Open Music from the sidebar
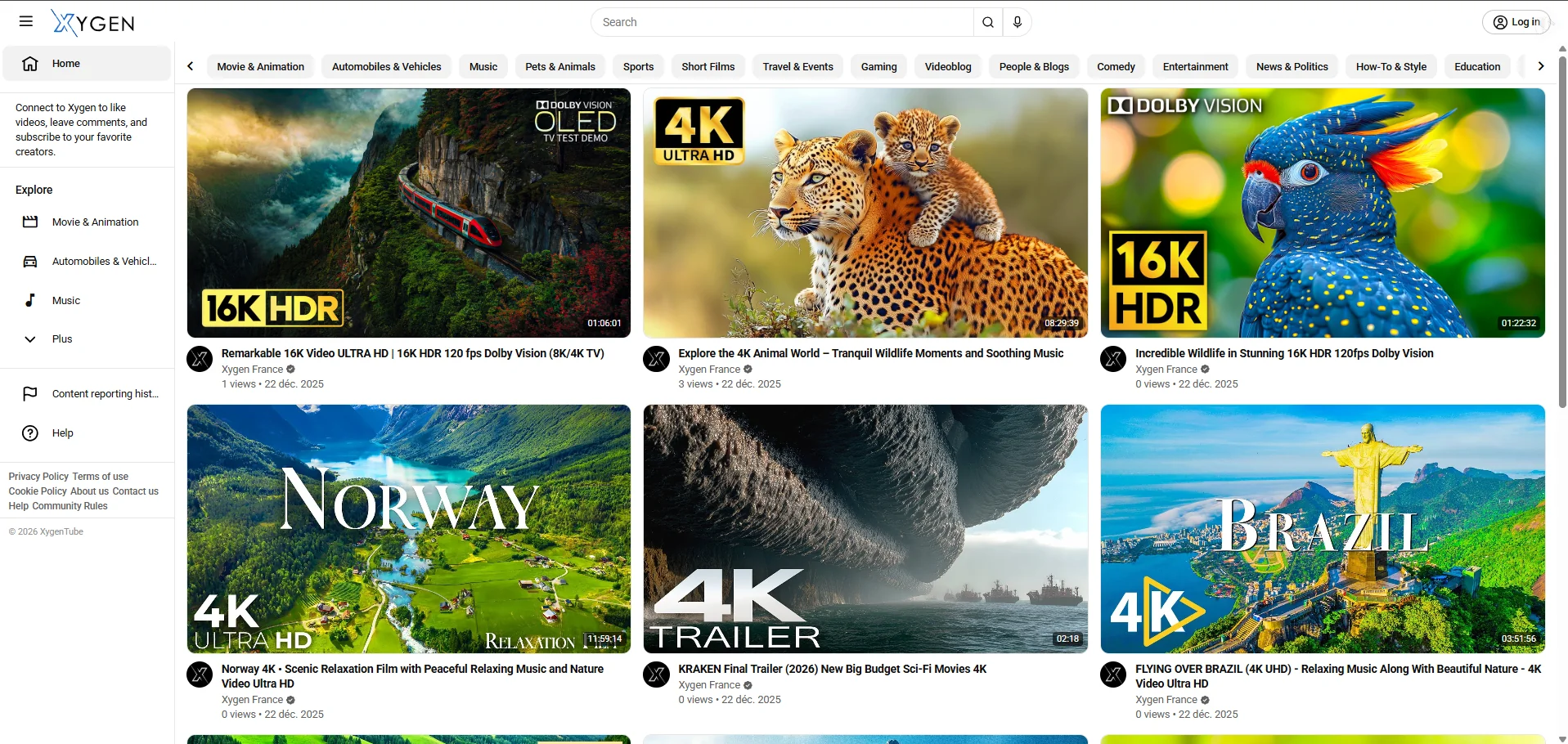 [65, 300]
